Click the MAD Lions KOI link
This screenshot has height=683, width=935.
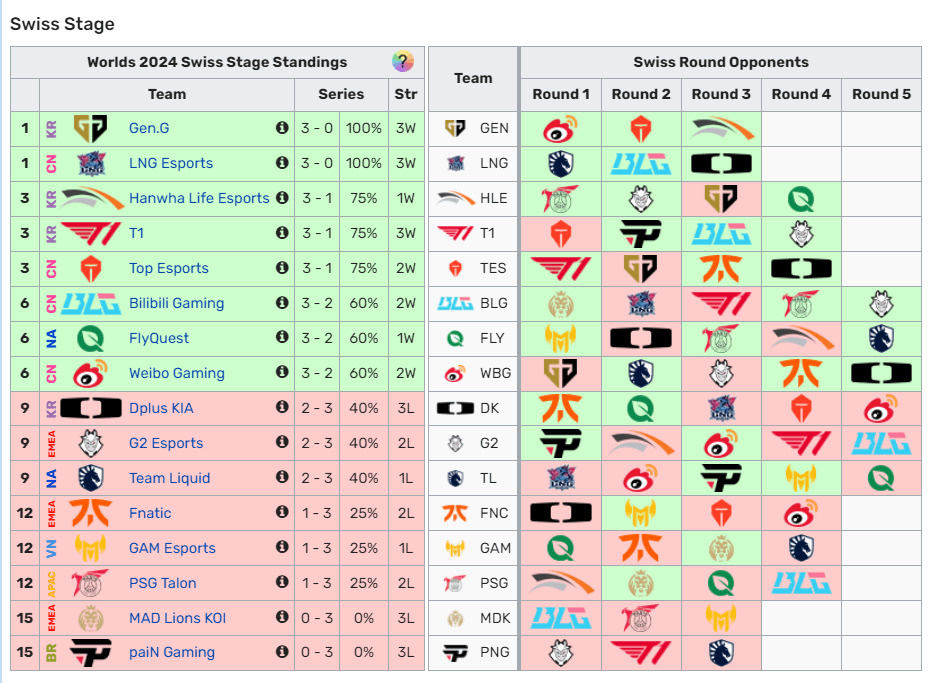point(177,617)
